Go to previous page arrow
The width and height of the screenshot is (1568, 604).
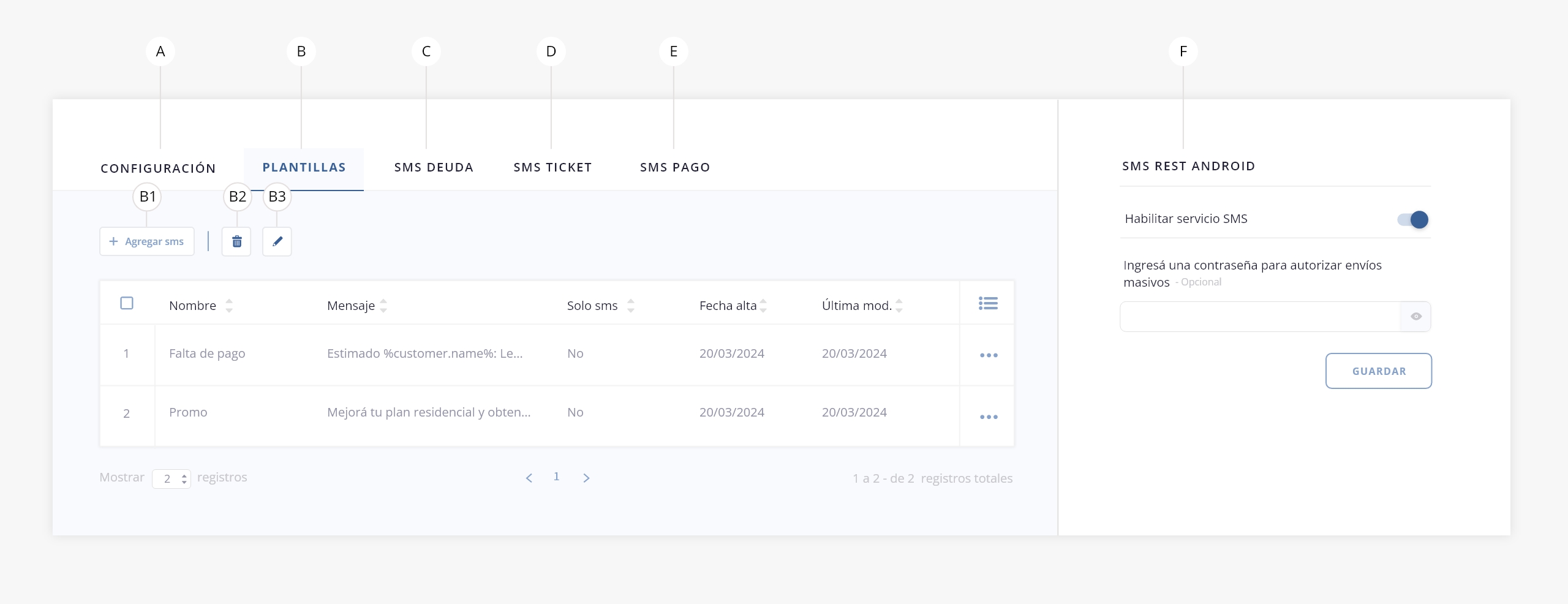[x=529, y=478]
